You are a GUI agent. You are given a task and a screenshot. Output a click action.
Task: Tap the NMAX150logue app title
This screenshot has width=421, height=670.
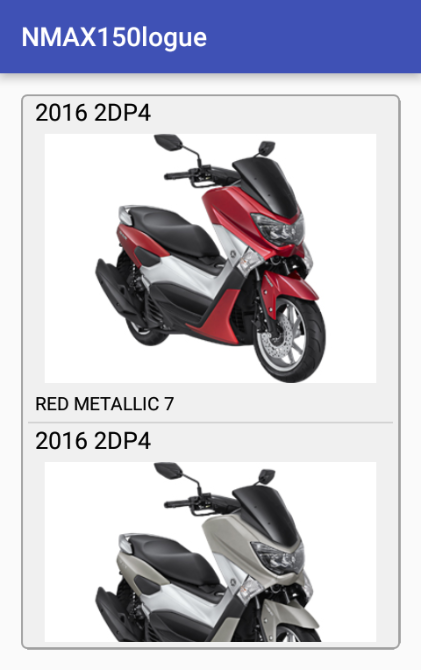[114, 37]
